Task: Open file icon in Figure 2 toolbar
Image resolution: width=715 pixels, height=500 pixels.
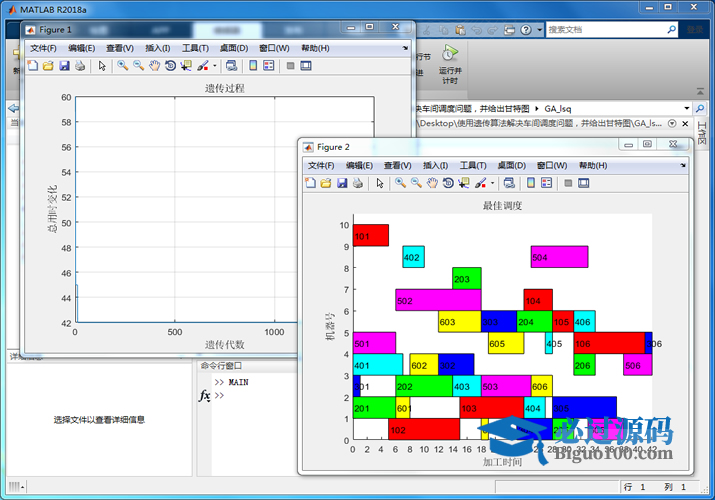Action: [326, 183]
